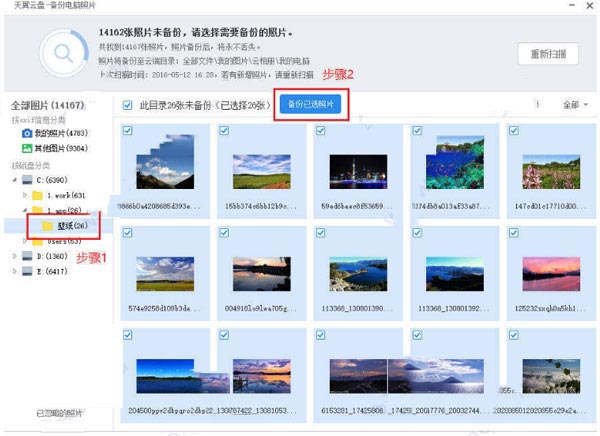Collapse the C:(6390) drive tree node

point(15,180)
